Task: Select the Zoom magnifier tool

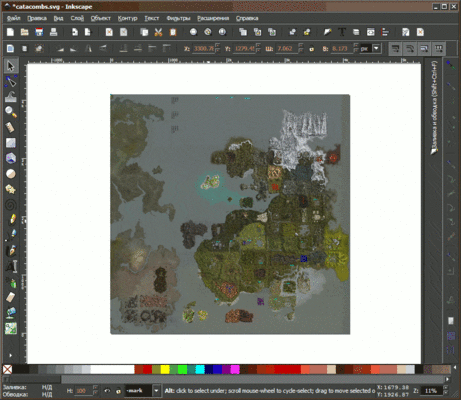Action: [x=11, y=112]
